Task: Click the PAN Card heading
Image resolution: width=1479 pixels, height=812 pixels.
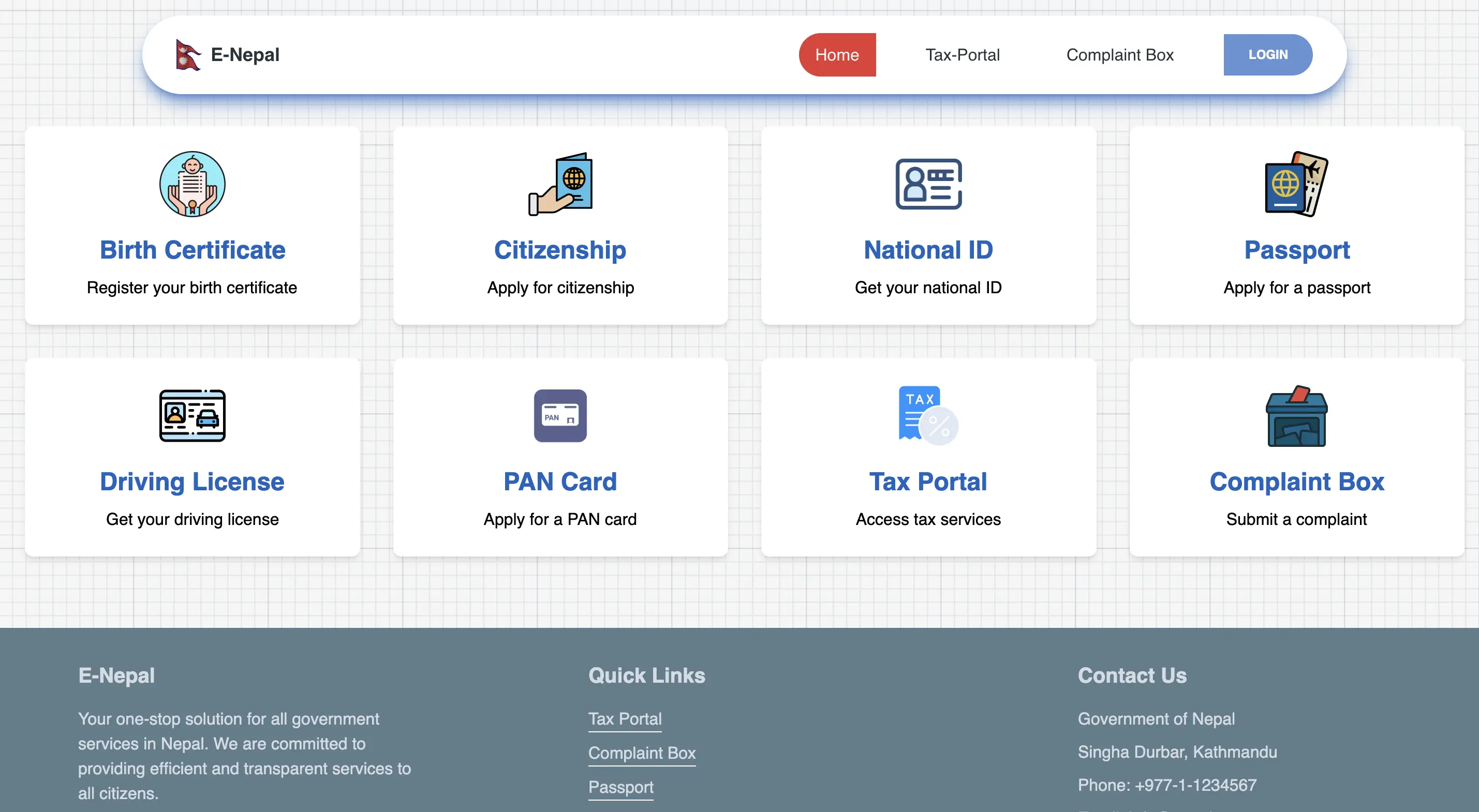Action: coord(560,482)
